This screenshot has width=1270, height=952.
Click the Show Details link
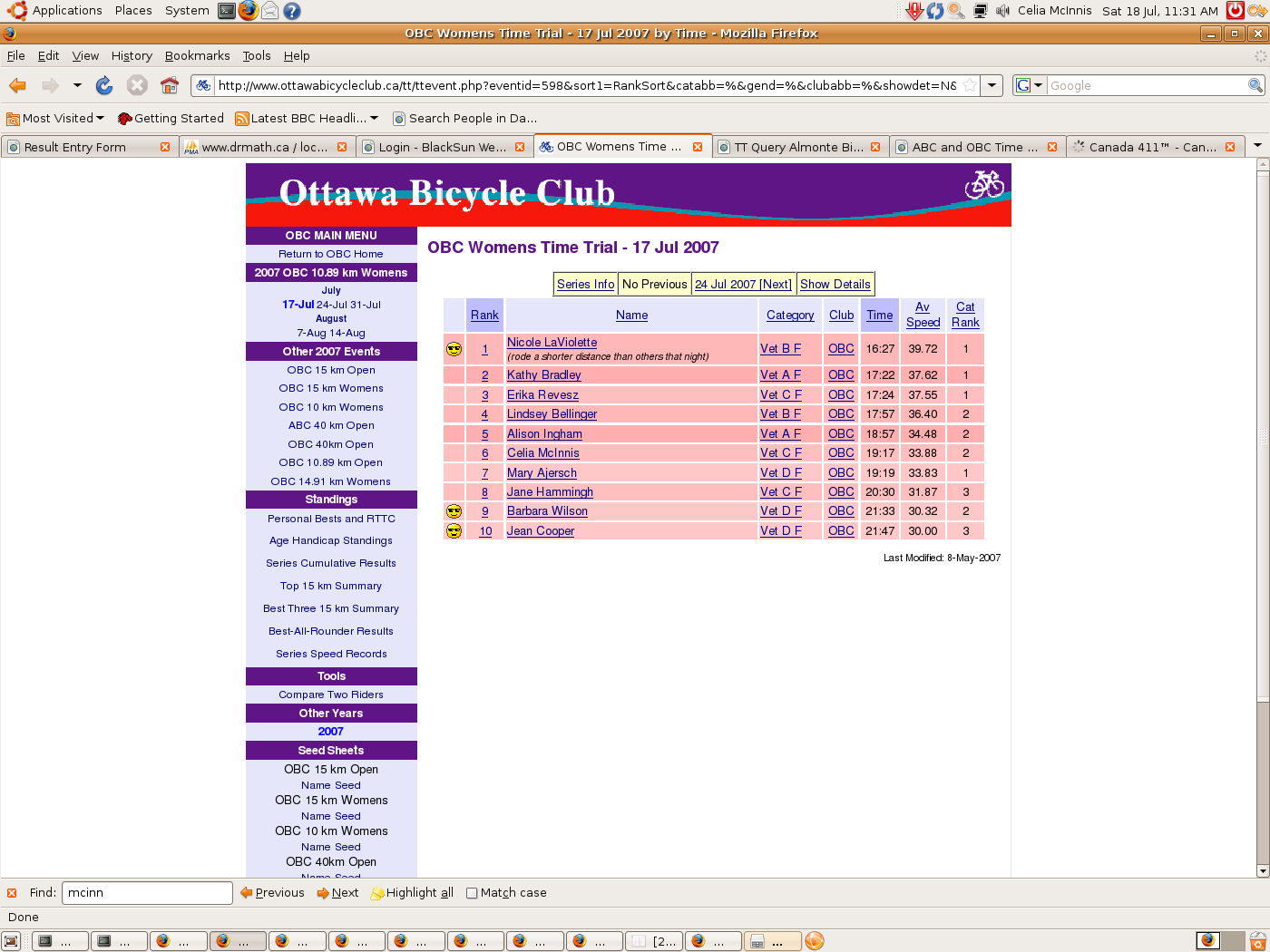tap(835, 284)
